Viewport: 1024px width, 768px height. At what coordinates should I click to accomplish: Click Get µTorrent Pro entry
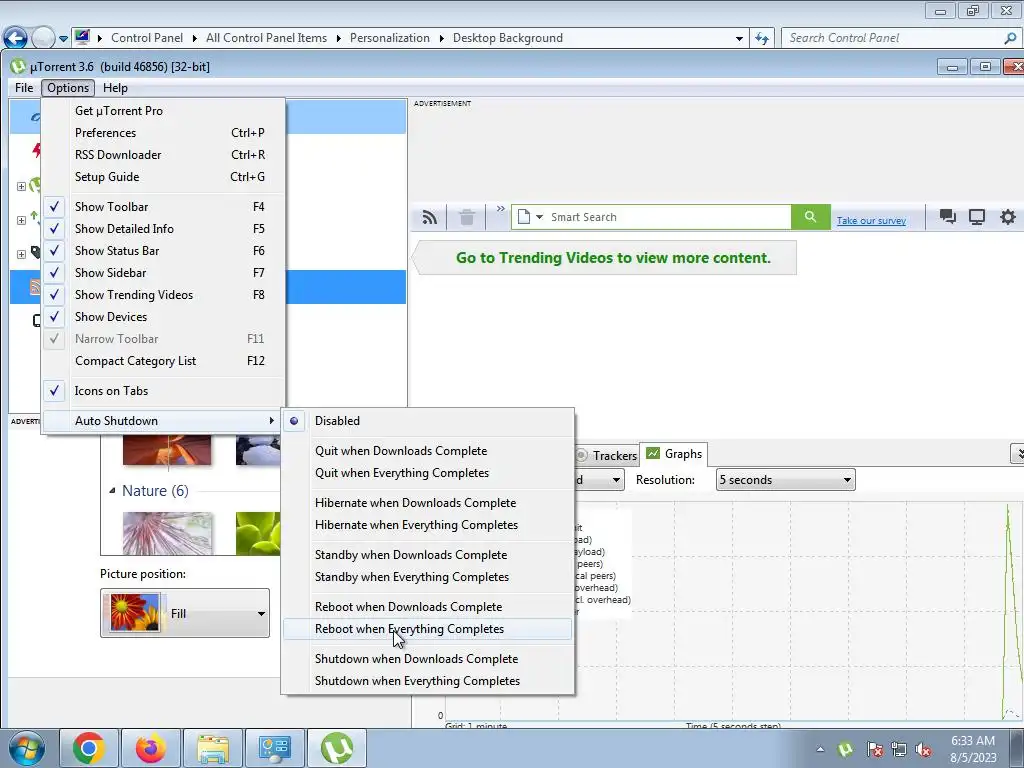(x=164, y=111)
